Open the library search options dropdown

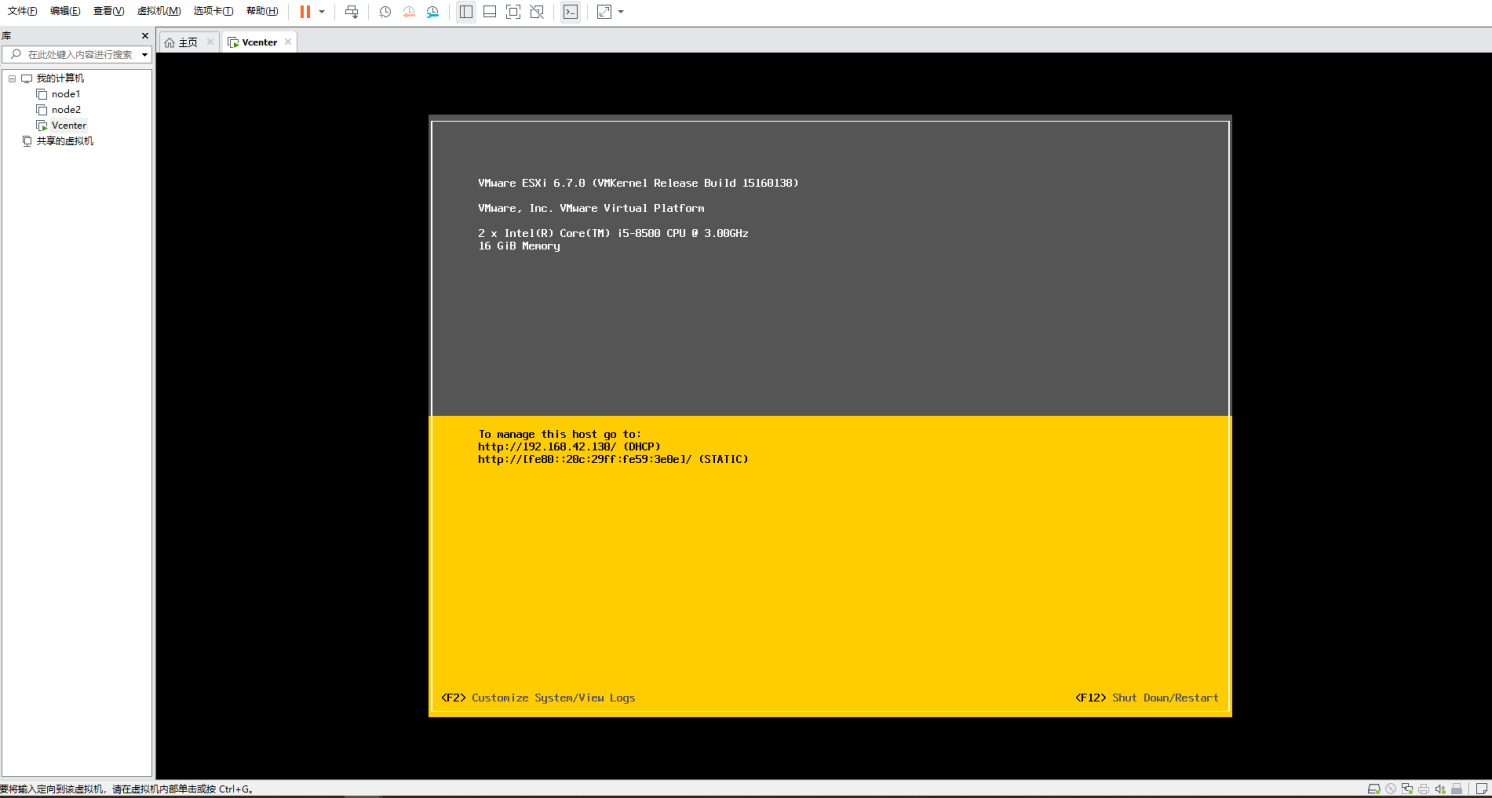[145, 54]
